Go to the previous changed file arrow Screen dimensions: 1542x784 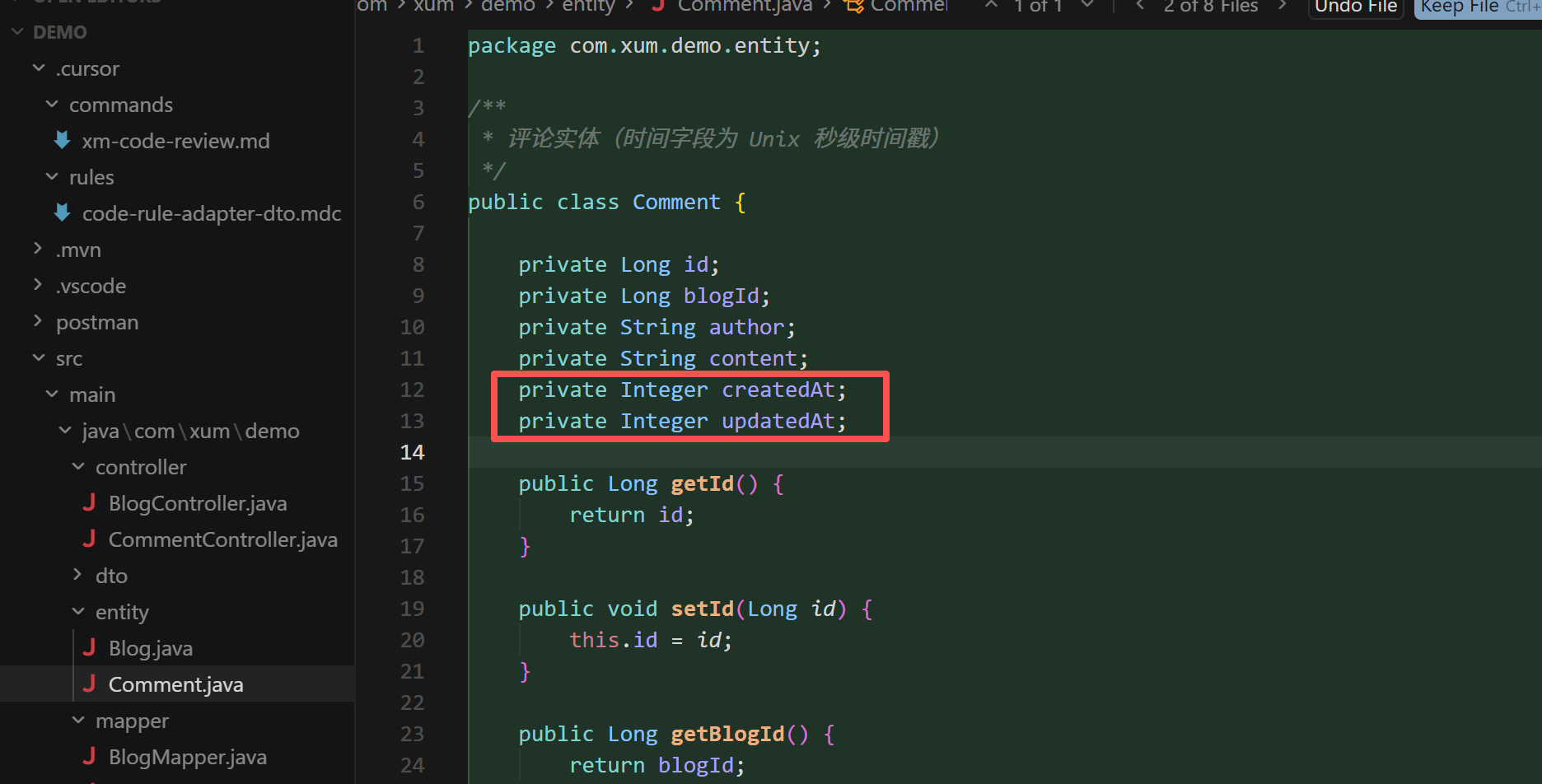pos(1140,7)
